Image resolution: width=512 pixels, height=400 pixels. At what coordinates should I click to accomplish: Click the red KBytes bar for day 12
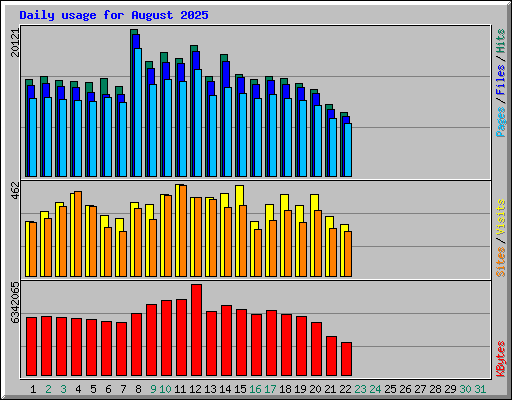(x=196, y=330)
